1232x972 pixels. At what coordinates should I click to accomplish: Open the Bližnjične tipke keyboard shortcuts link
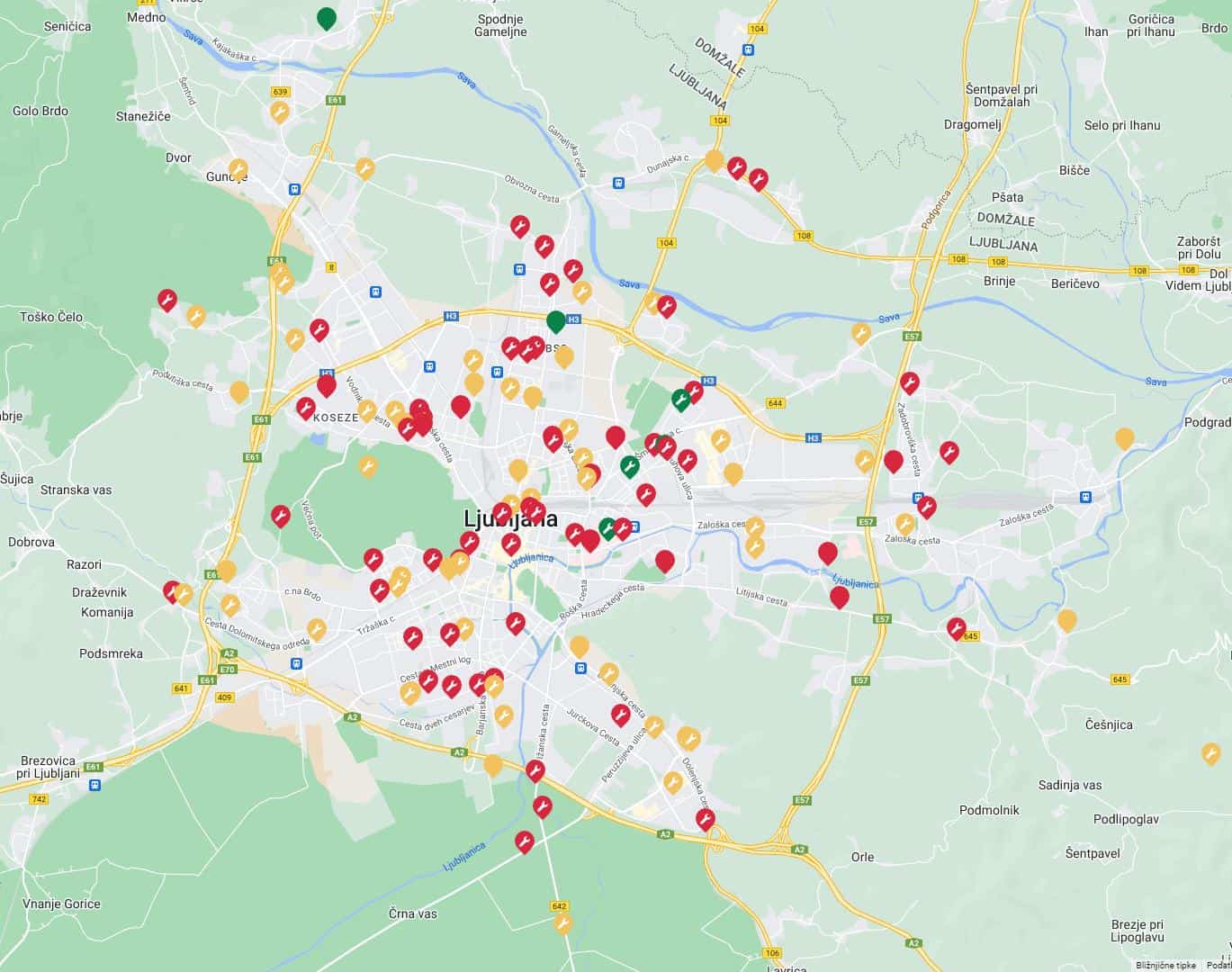[x=1165, y=965]
